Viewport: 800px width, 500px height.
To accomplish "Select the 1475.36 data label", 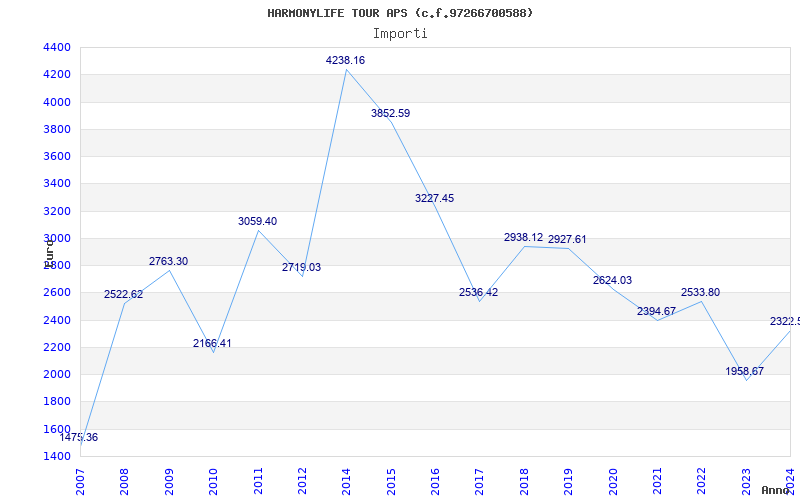I will (79, 437).
